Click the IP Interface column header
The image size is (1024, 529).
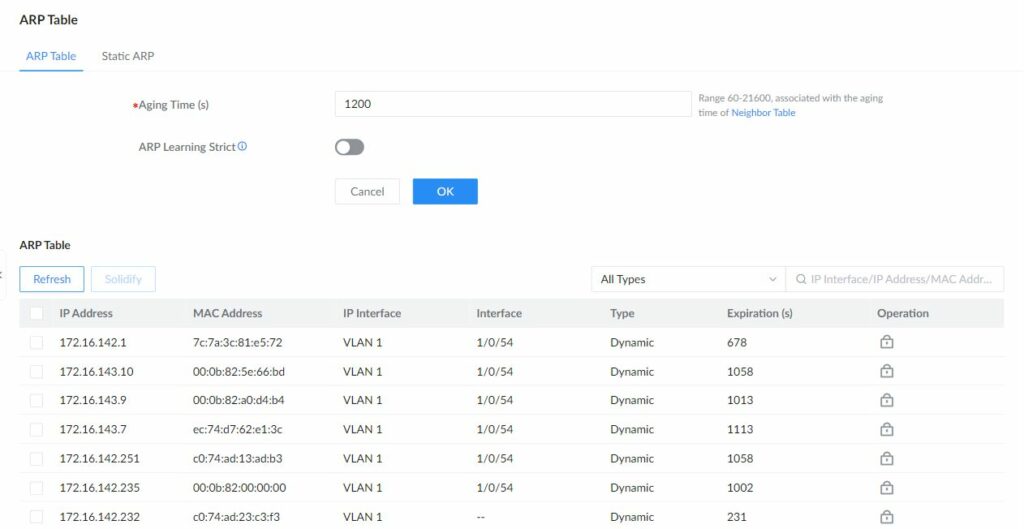click(x=372, y=313)
